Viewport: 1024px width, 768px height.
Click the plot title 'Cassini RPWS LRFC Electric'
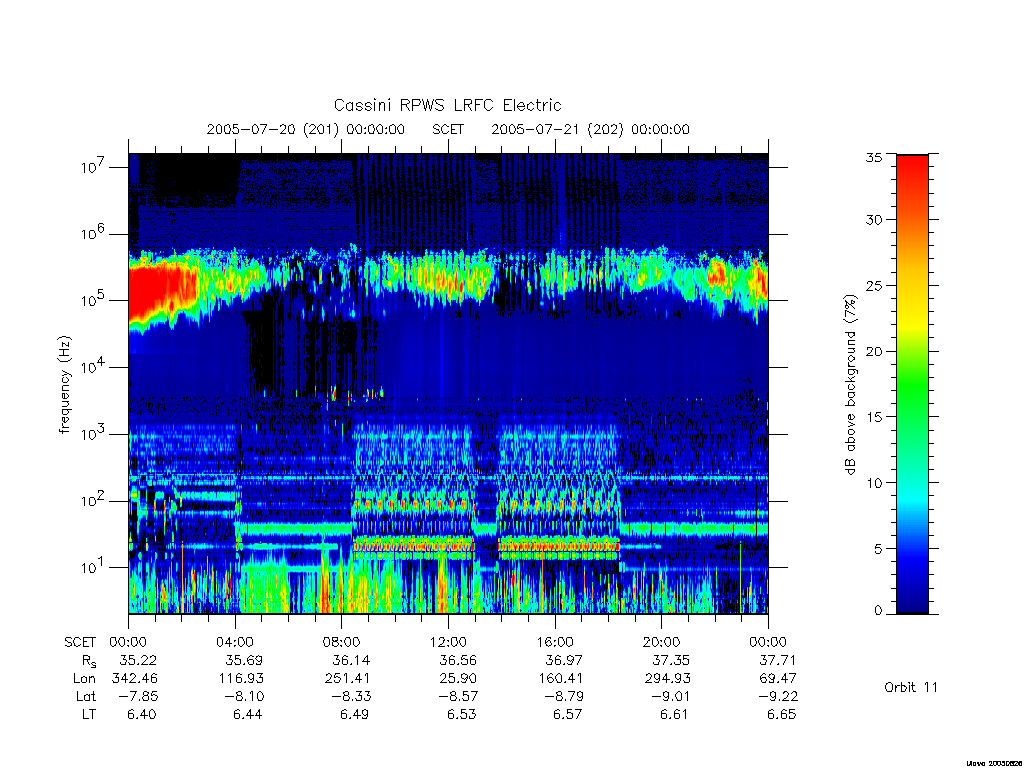[447, 105]
